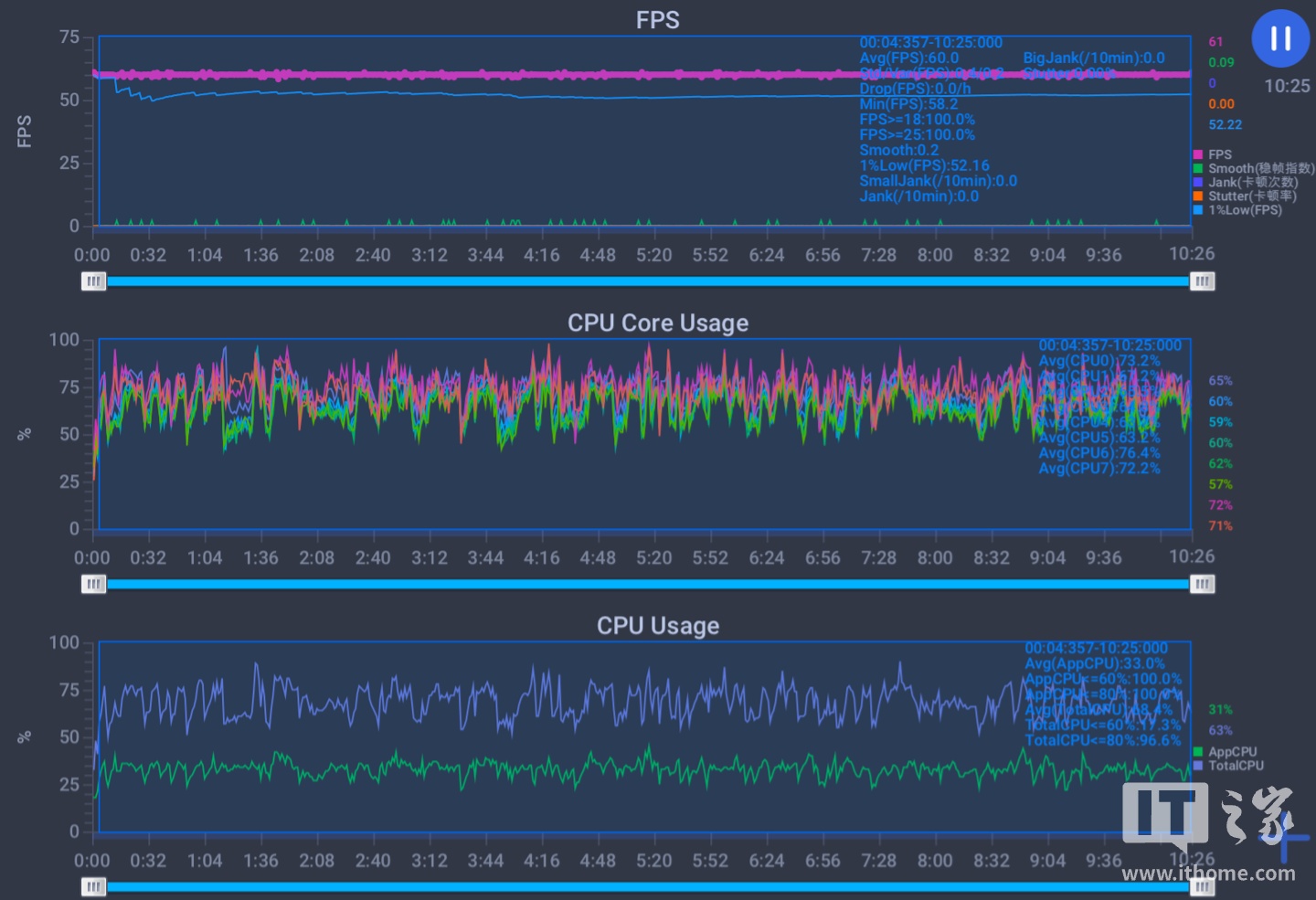
Task: Click right range handle under FPS chart
Action: (1203, 281)
